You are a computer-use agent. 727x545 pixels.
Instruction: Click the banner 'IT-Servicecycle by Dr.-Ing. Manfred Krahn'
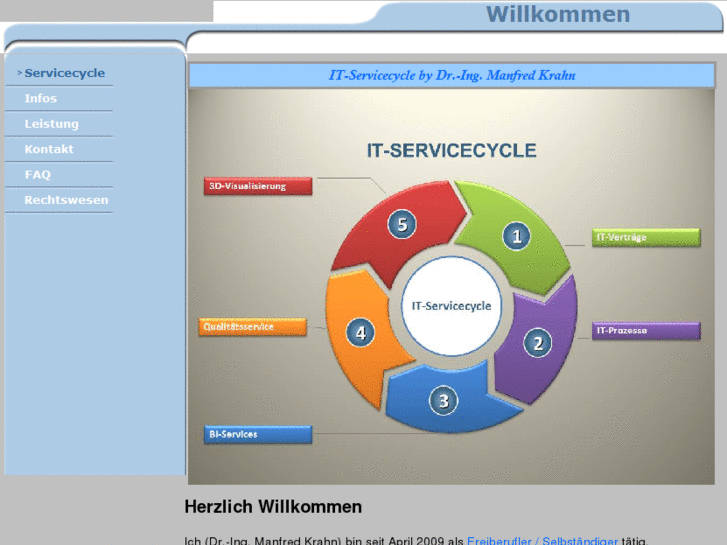click(x=452, y=75)
